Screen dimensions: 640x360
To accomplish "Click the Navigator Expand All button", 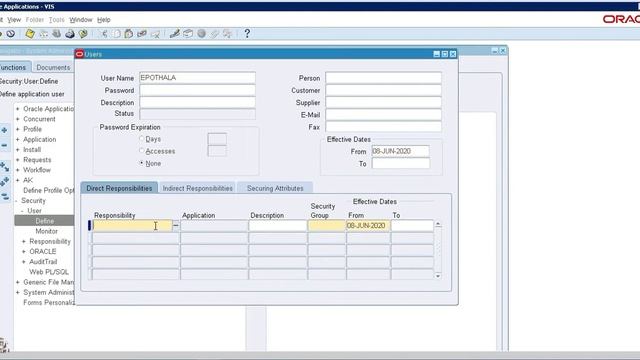I will tap(4, 182).
